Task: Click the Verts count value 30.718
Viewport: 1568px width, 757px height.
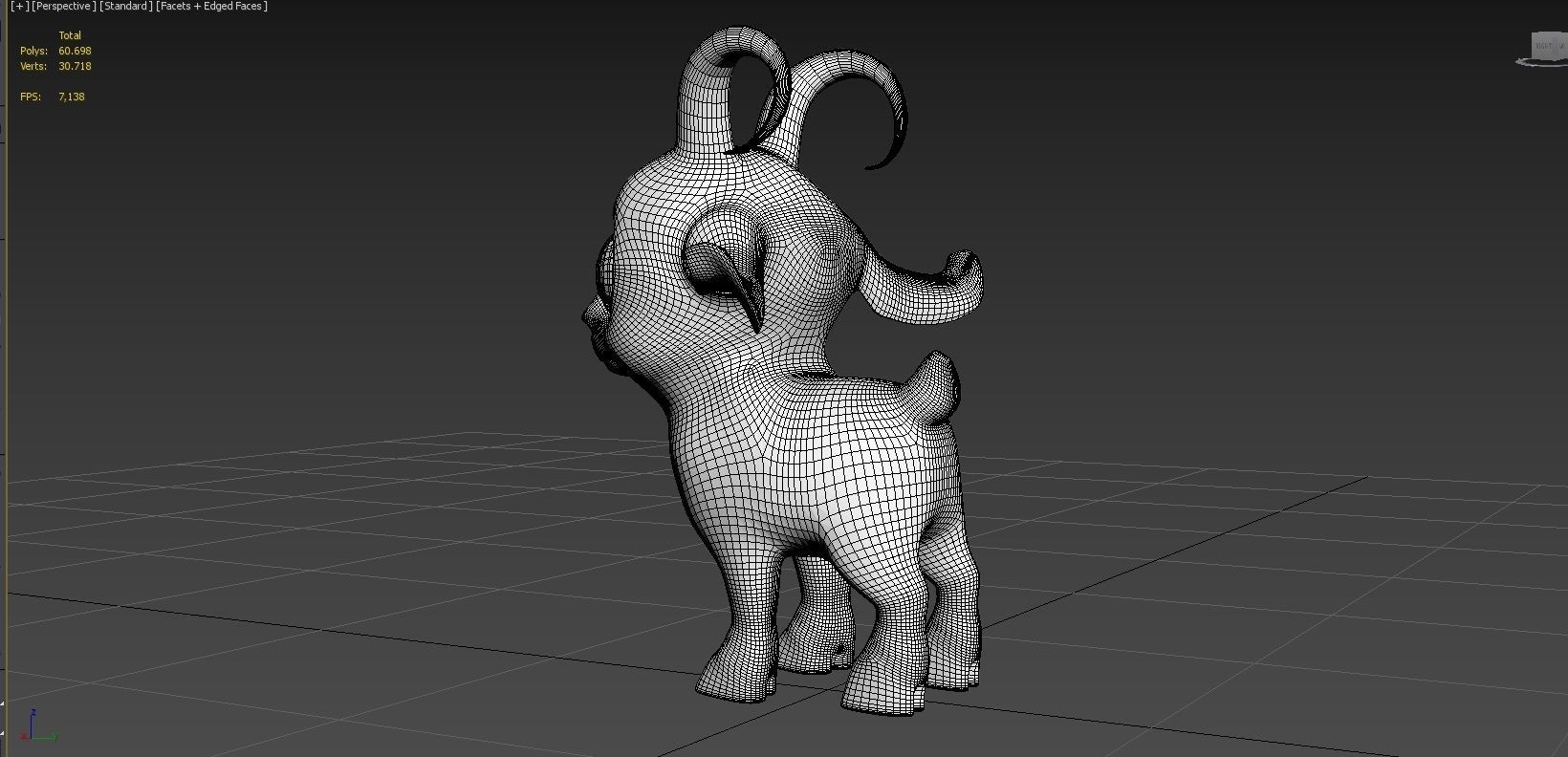Action: [75, 66]
